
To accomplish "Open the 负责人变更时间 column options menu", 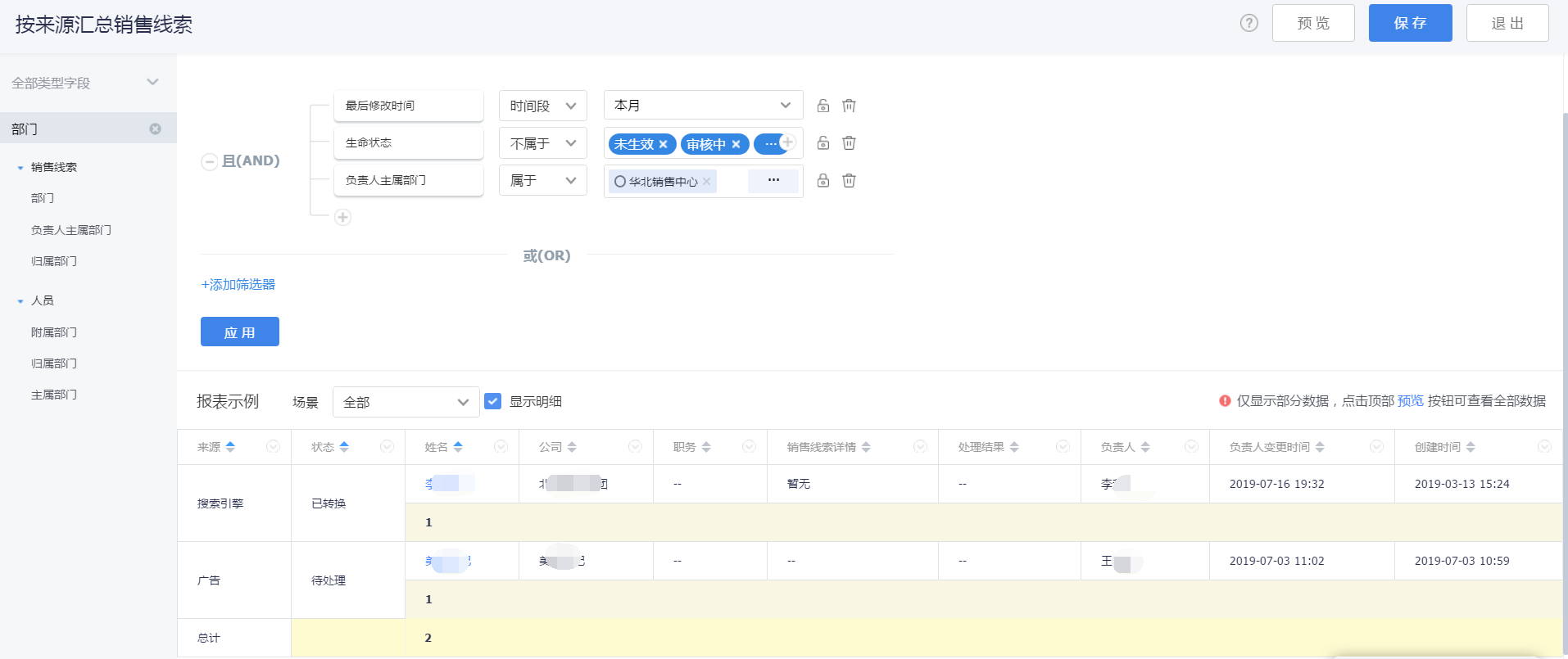I will tap(1376, 446).
